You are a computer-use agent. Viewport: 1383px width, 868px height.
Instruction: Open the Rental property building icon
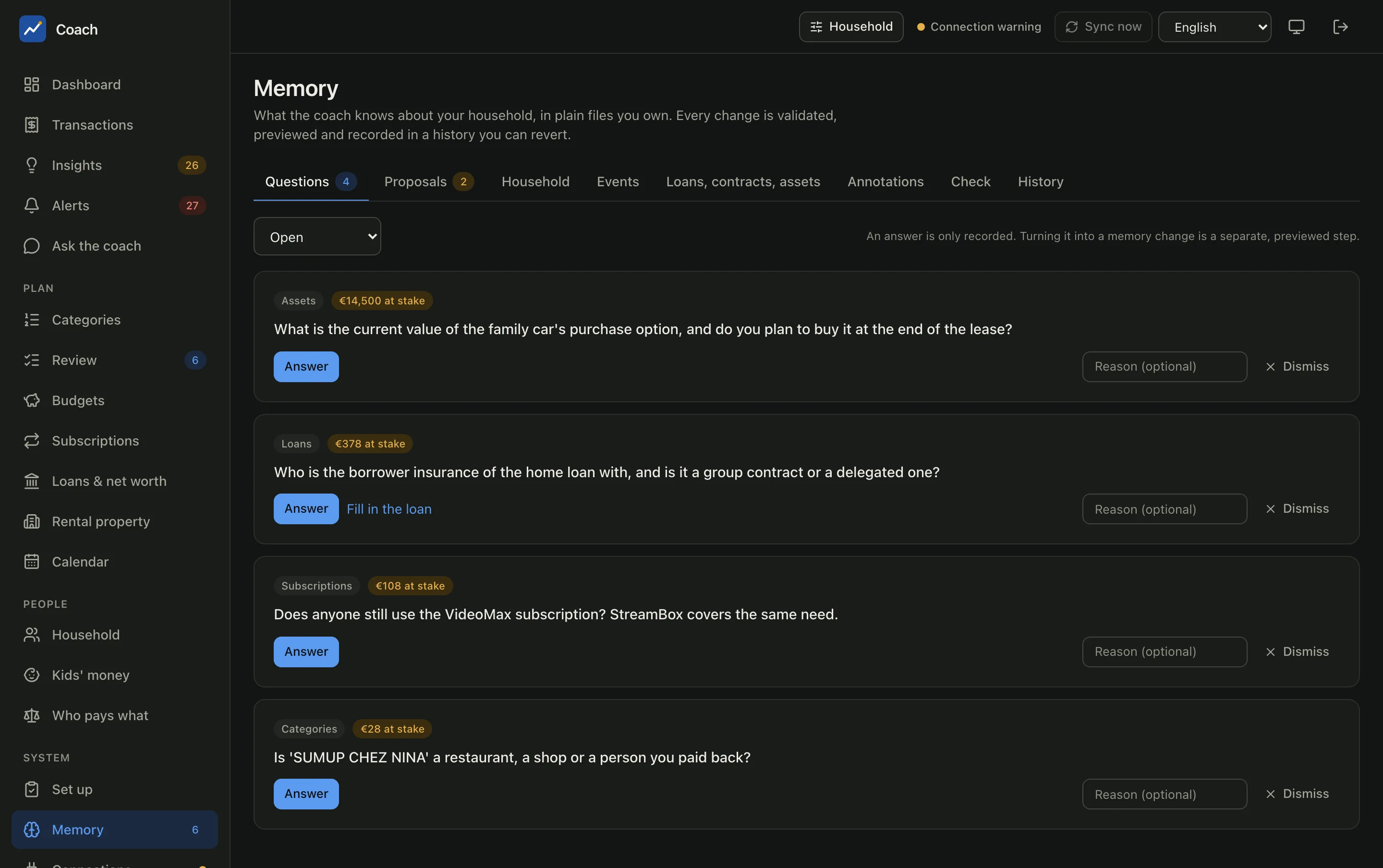pyautogui.click(x=32, y=521)
